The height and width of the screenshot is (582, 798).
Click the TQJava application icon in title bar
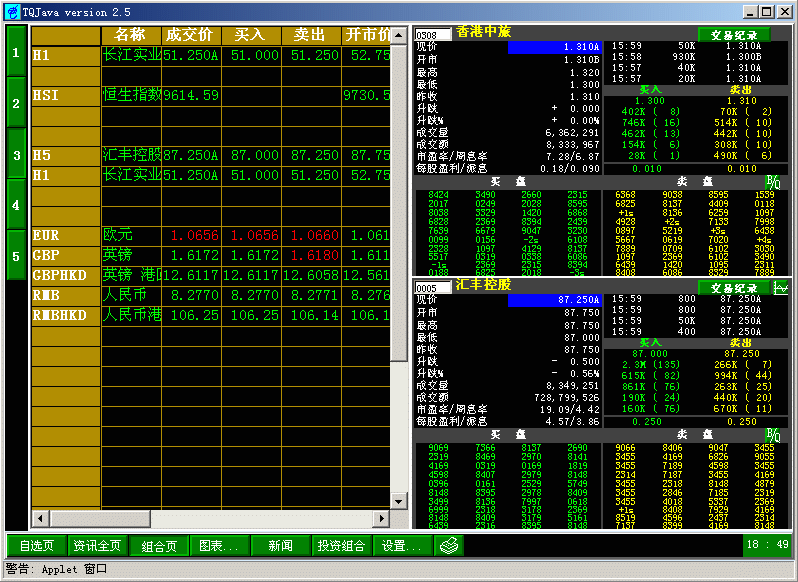[13, 11]
